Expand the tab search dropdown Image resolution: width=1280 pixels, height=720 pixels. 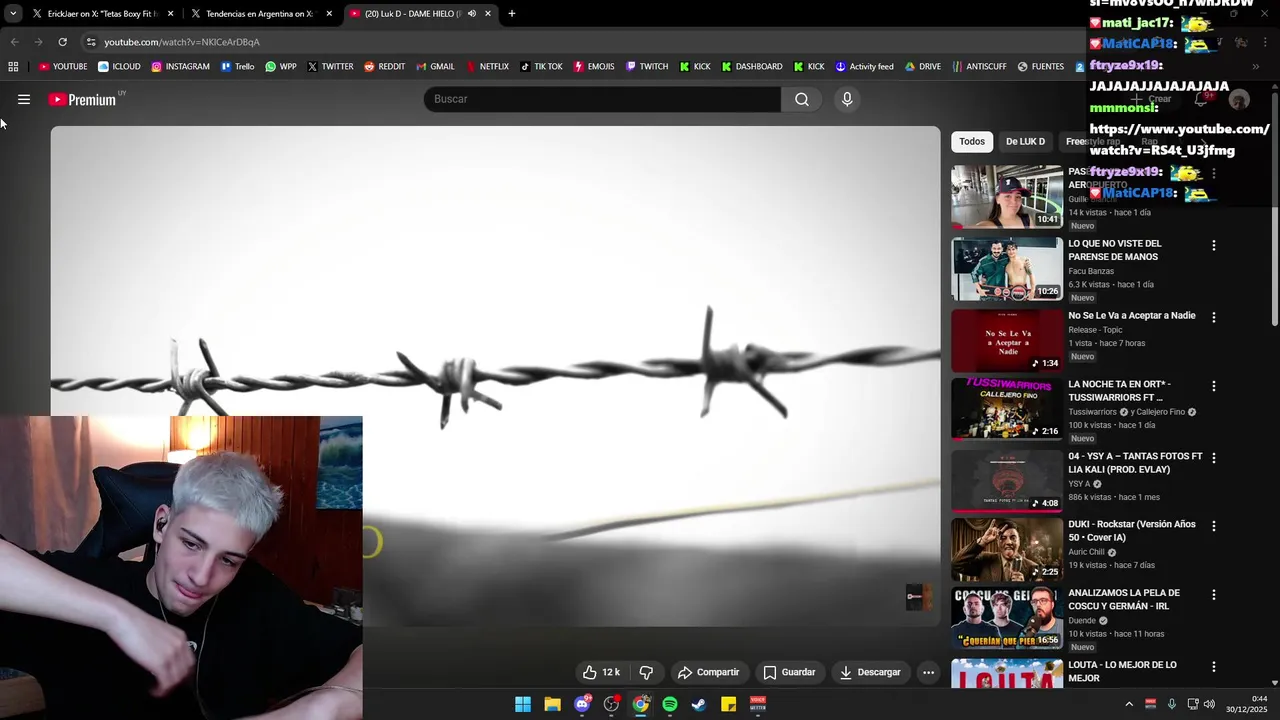(13, 14)
